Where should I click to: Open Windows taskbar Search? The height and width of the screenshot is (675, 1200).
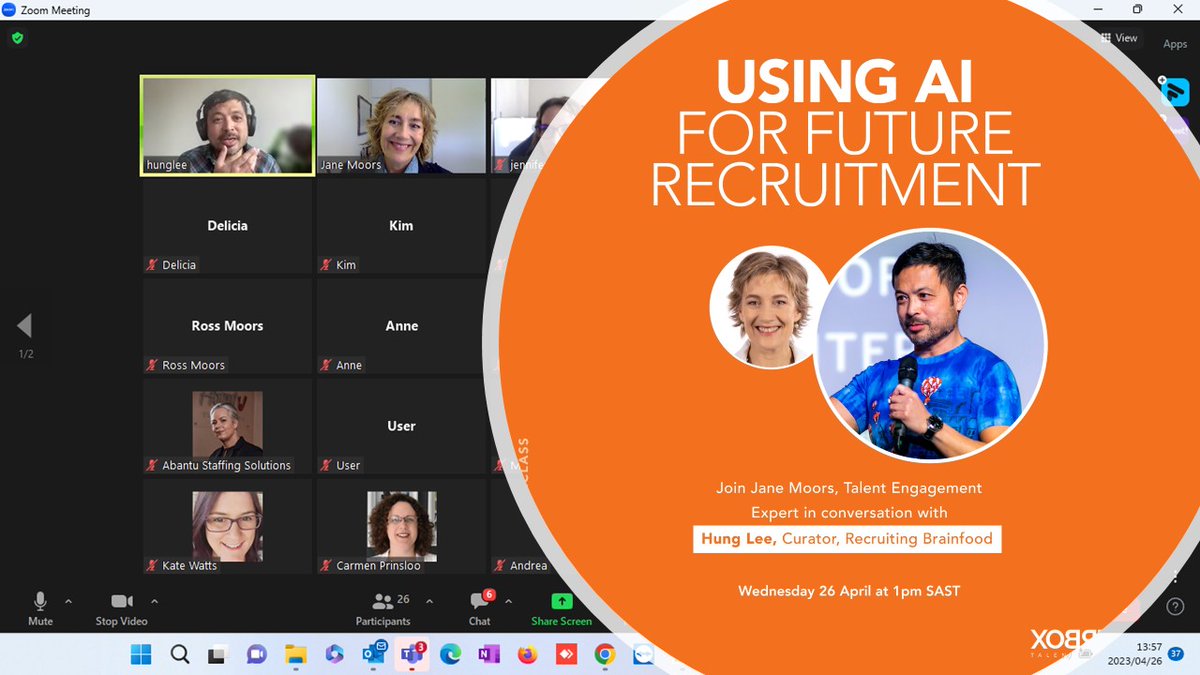[180, 654]
